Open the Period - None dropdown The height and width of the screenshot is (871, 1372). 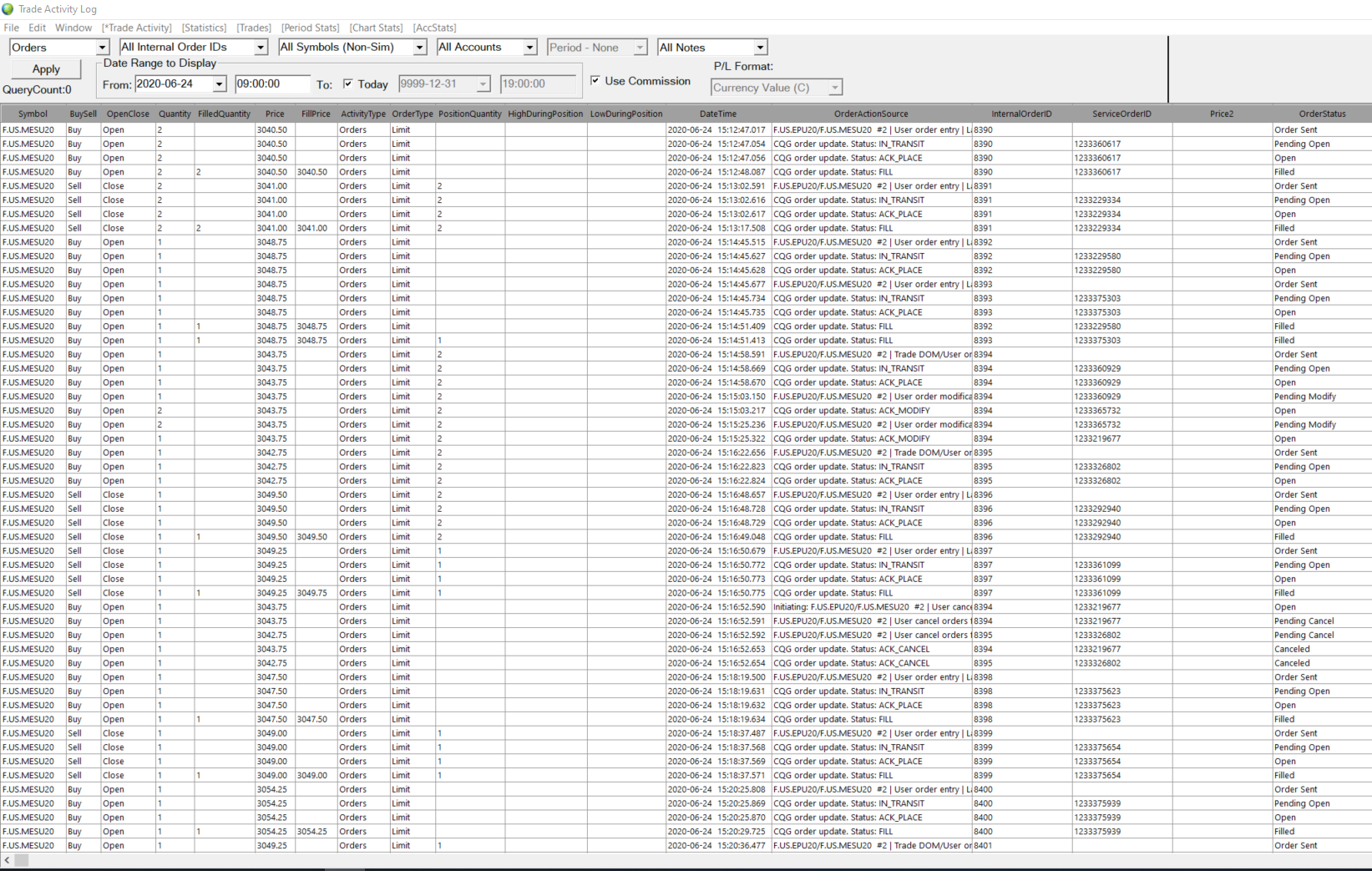pyautogui.click(x=640, y=48)
